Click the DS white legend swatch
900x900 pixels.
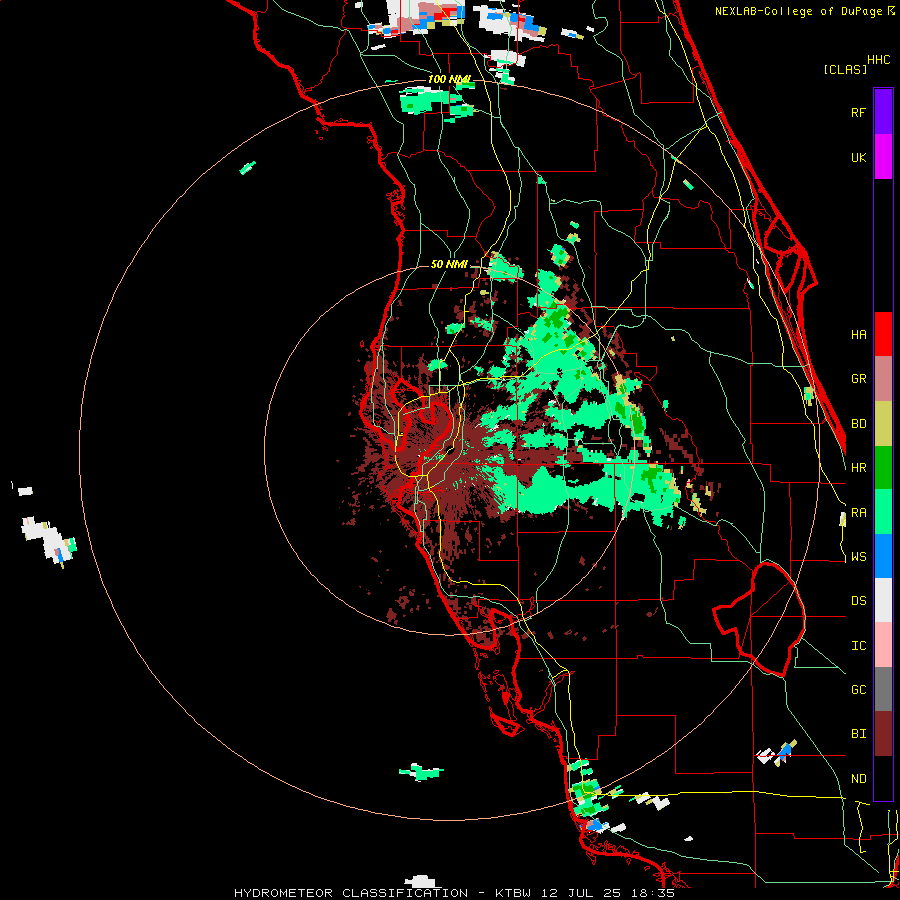tap(883, 600)
